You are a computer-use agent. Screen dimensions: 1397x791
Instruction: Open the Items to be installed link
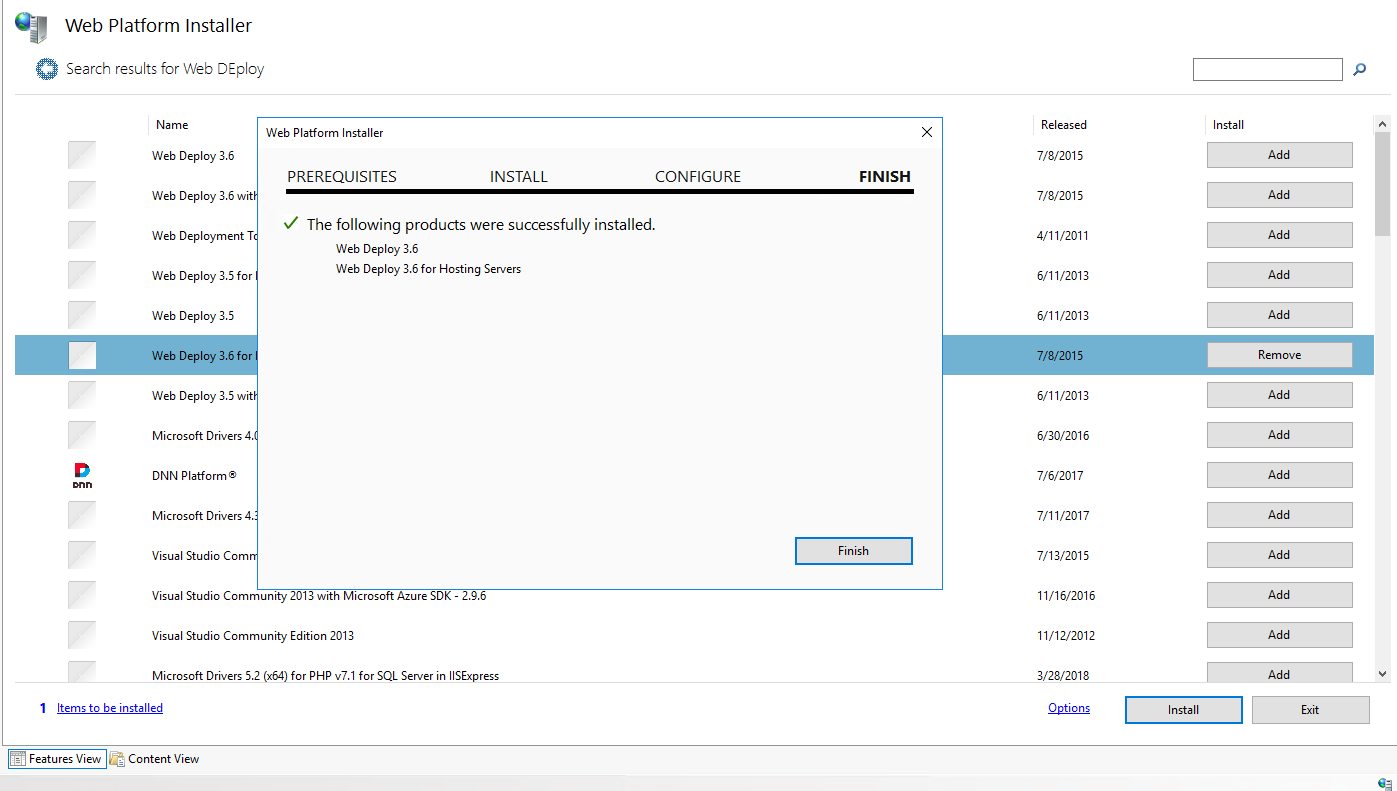click(110, 708)
